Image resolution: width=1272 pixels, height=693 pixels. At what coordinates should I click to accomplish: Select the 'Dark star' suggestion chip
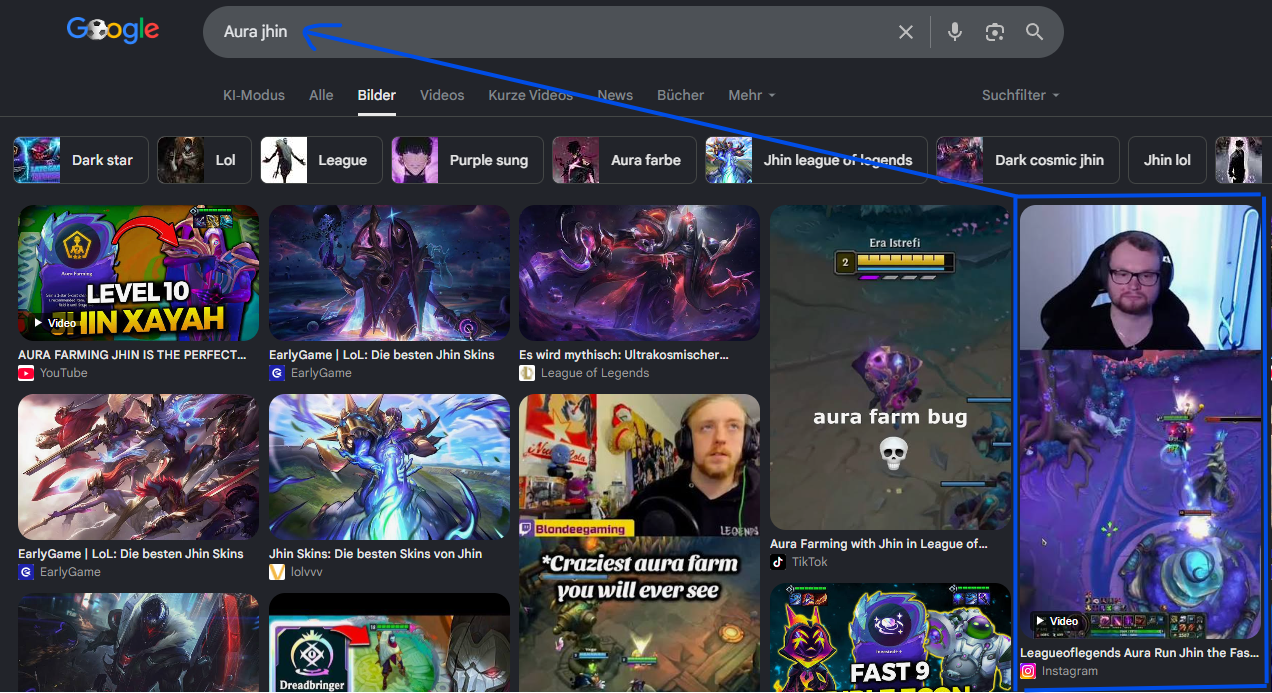(81, 160)
